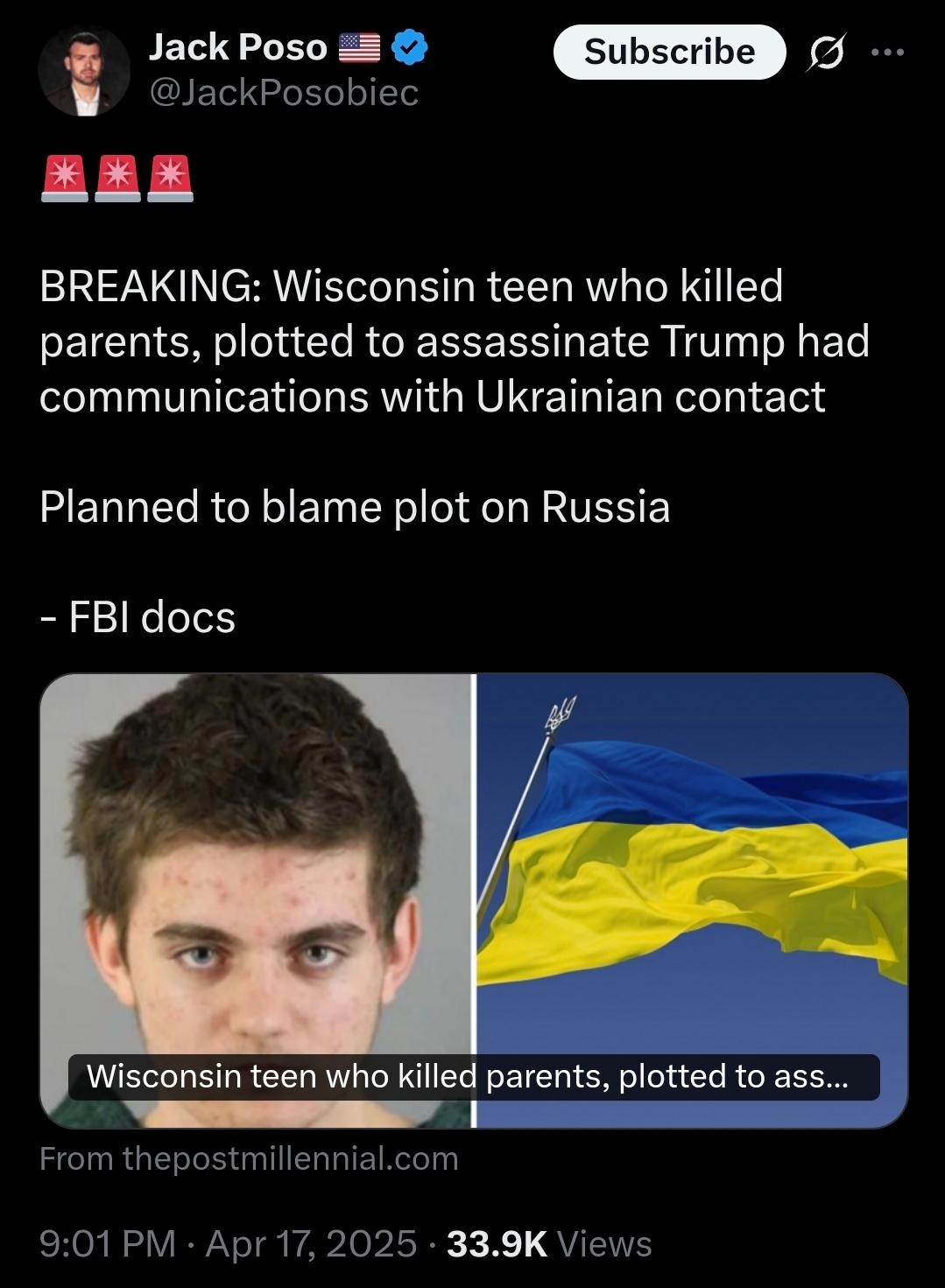This screenshot has width=945, height=1288.
Task: Subscribe to Jack Poso
Action: pos(670,52)
